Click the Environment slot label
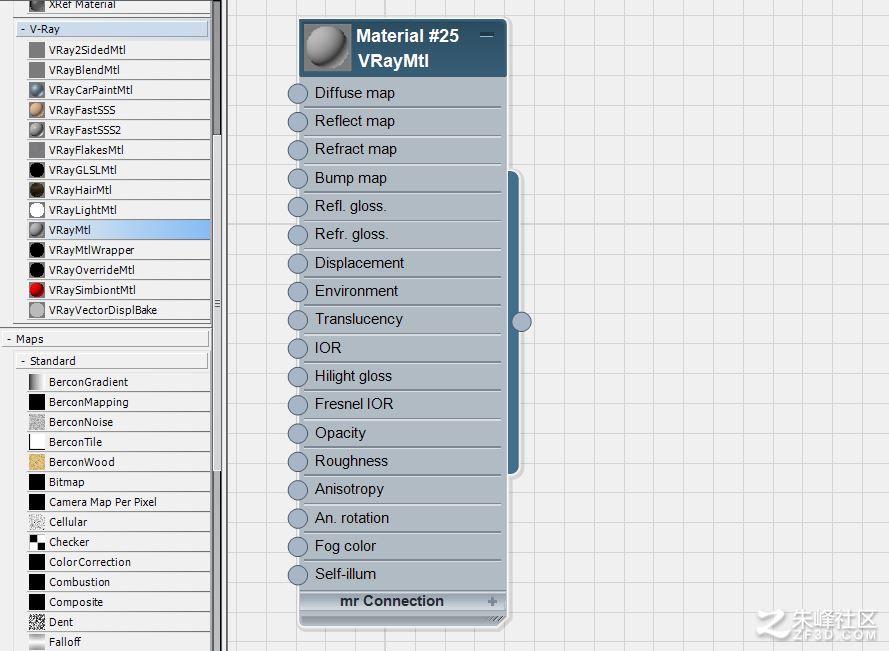 click(x=356, y=291)
